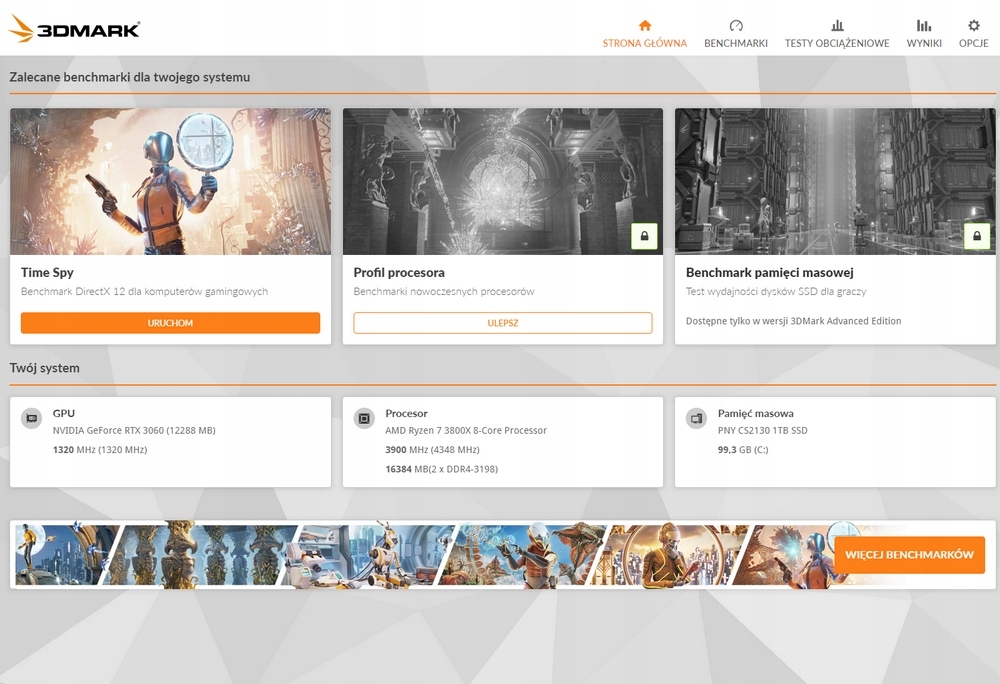Click the Time Spy title
1000x684 pixels.
click(x=47, y=272)
